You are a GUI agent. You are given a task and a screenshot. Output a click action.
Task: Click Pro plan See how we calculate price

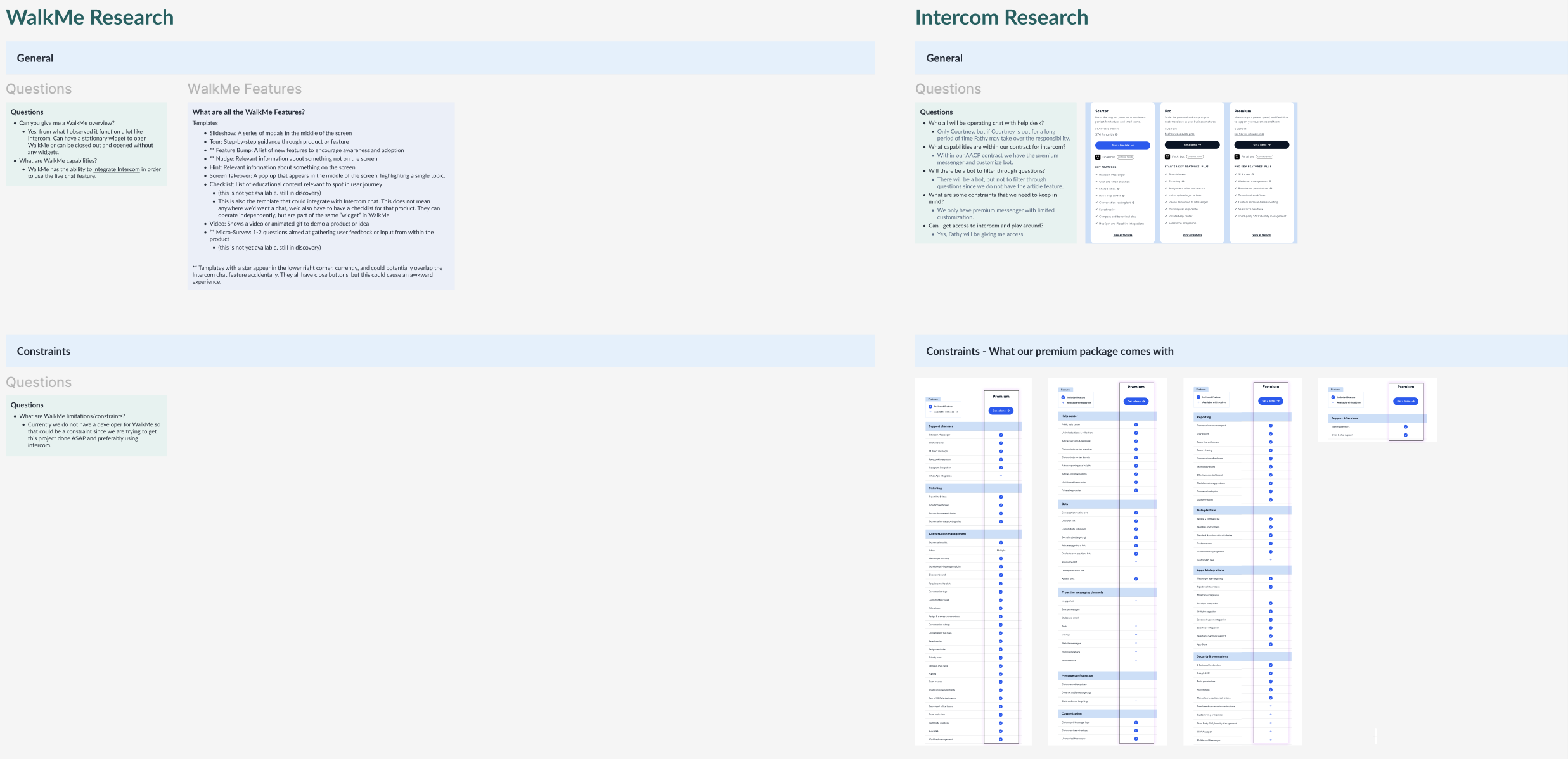point(1179,134)
